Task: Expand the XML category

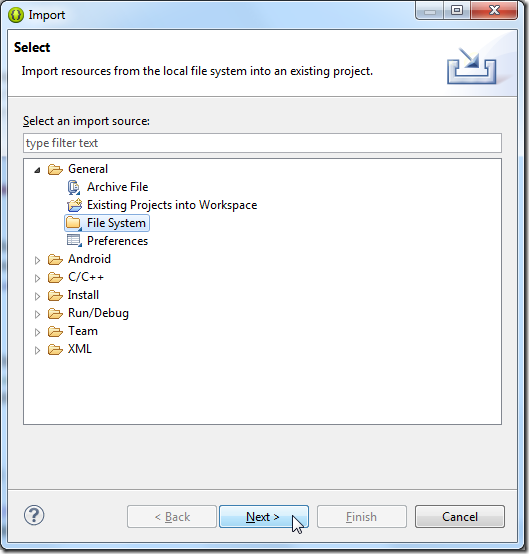Action: tap(37, 350)
